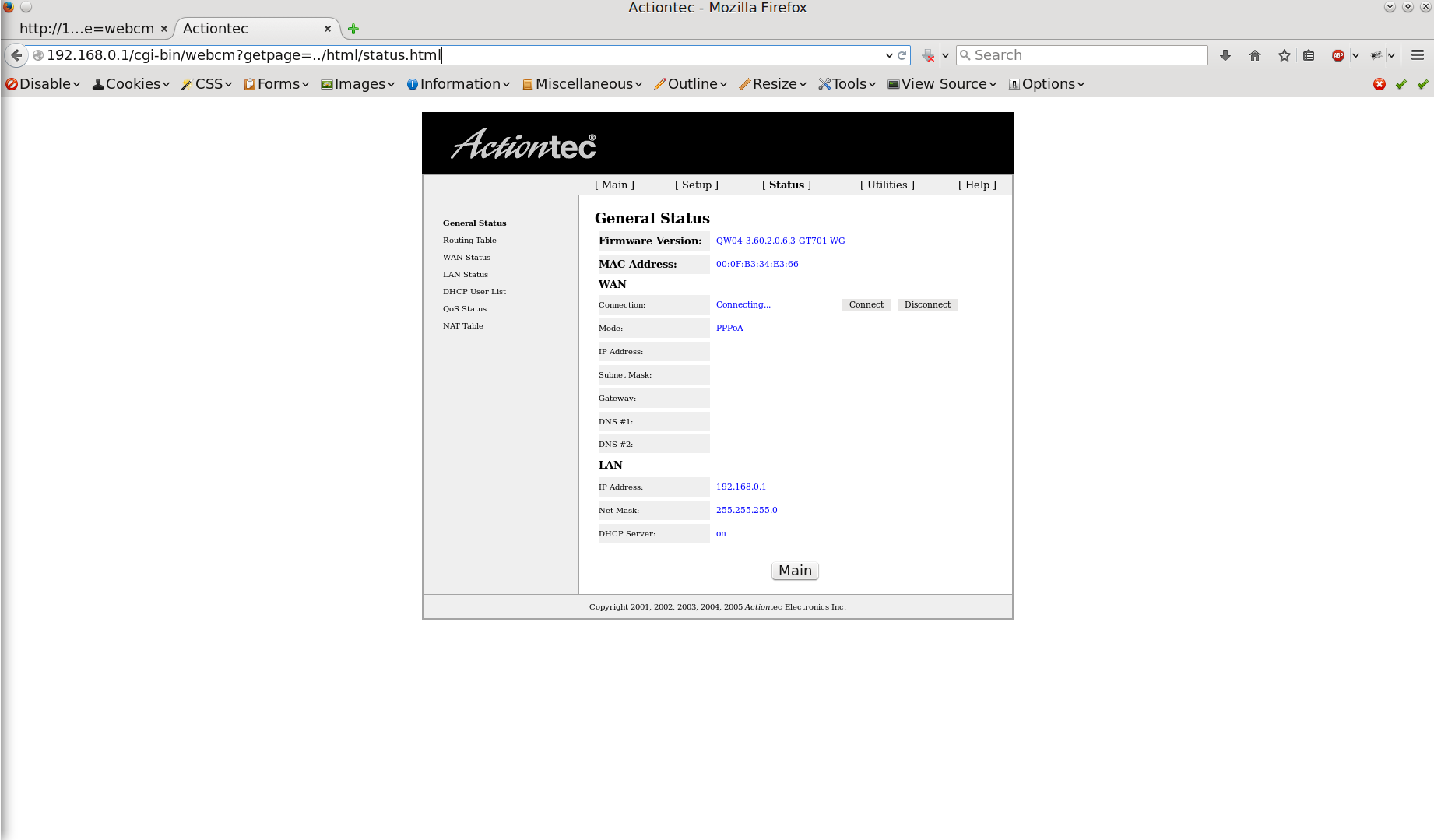This screenshot has width=1434, height=840.
Task: Select firmware version QW04-3.60.2.0.6.3-GT701-WG text
Action: tap(780, 241)
